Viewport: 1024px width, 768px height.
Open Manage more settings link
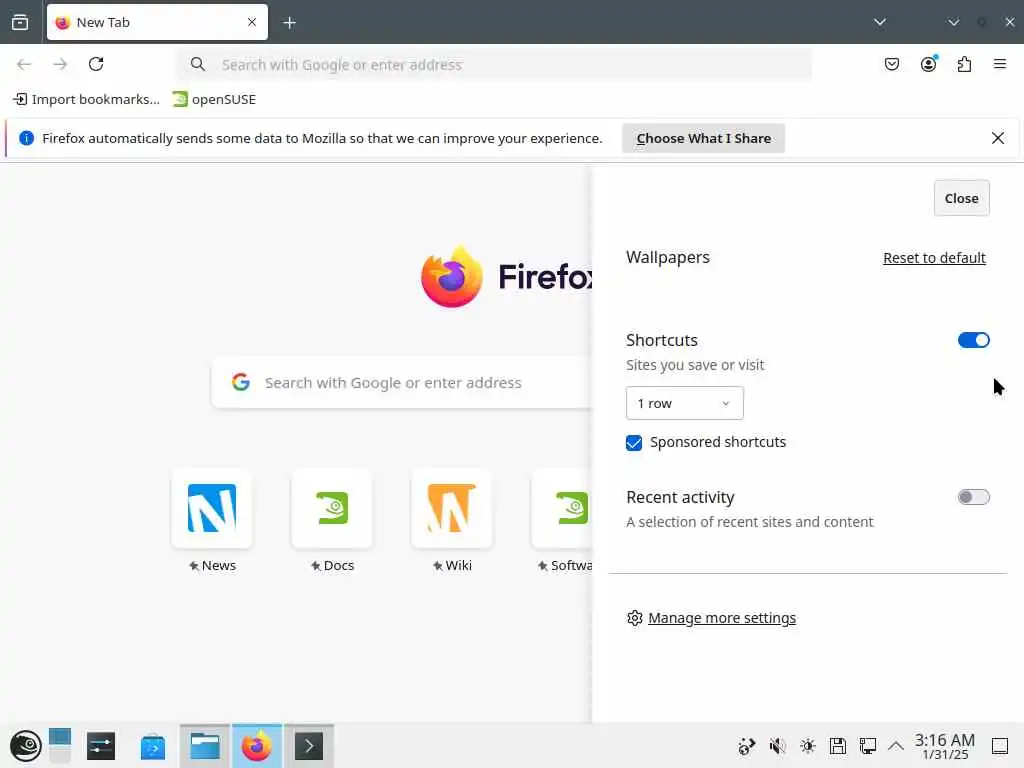(x=722, y=618)
